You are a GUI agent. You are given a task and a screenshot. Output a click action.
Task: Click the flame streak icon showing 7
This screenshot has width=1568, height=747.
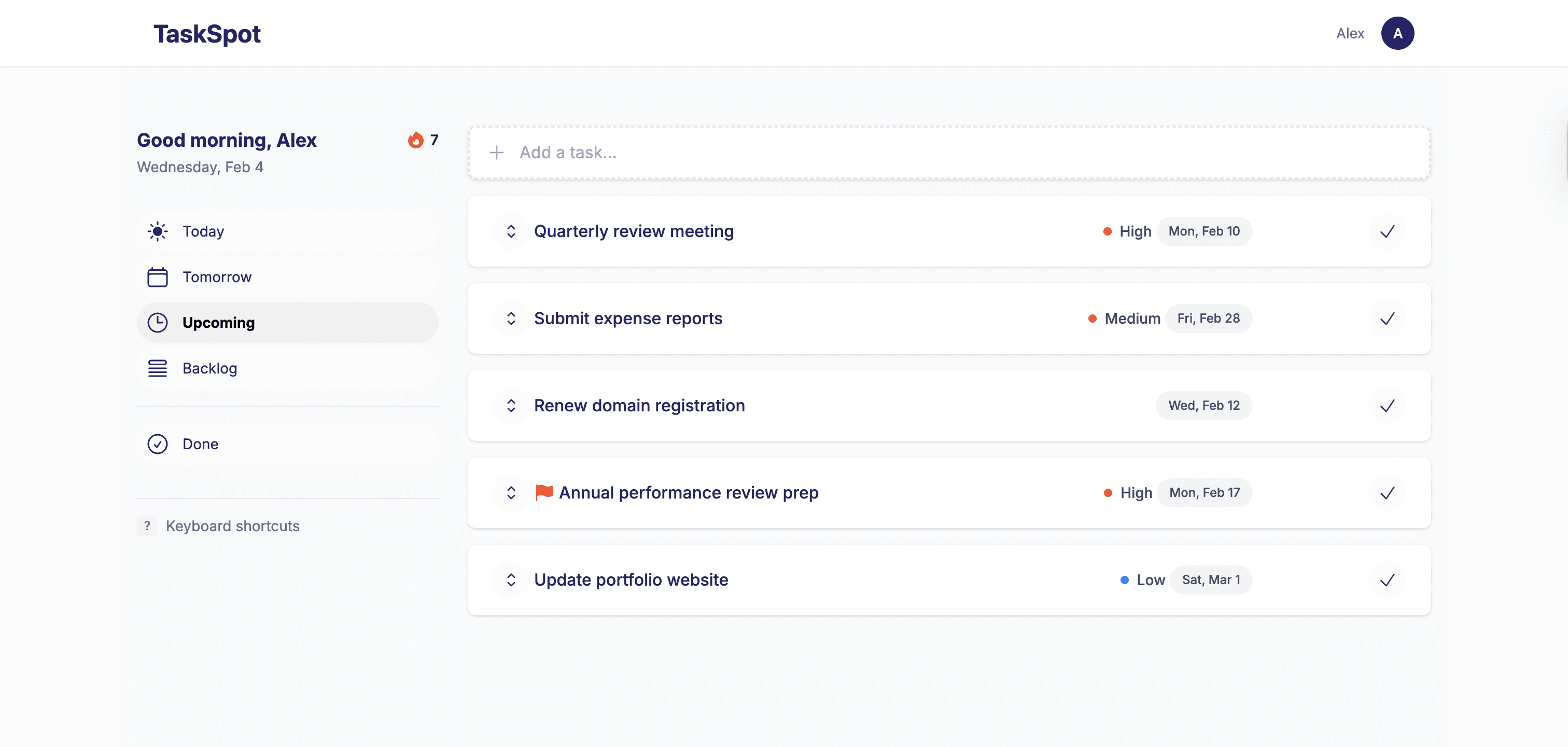pos(416,140)
